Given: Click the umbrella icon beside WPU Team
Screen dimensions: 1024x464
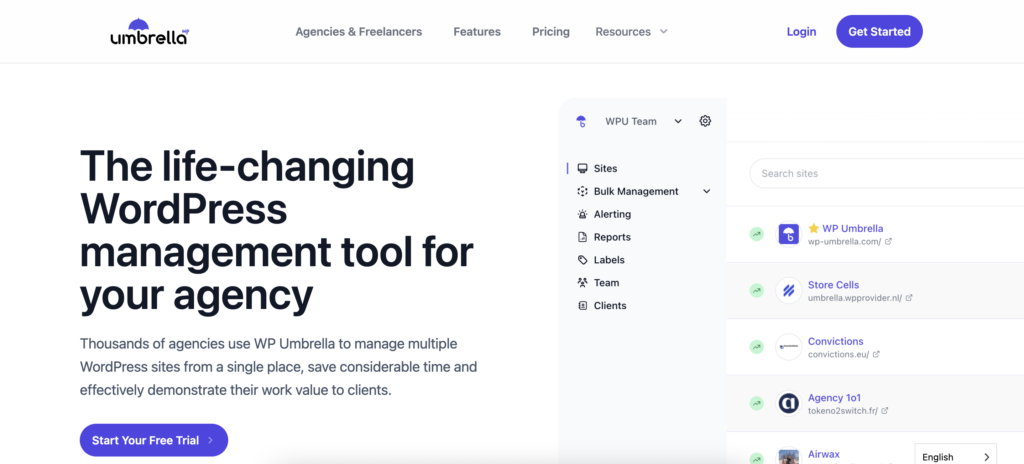Looking at the screenshot, I should (581, 121).
